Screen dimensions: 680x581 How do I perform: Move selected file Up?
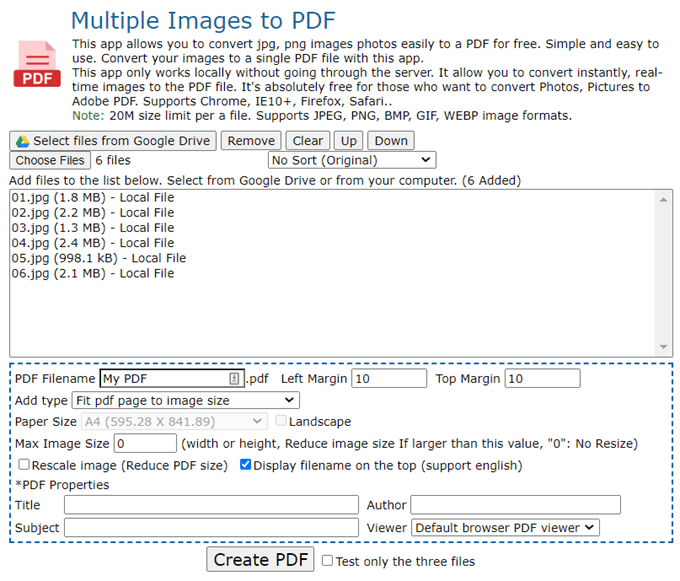pos(349,141)
